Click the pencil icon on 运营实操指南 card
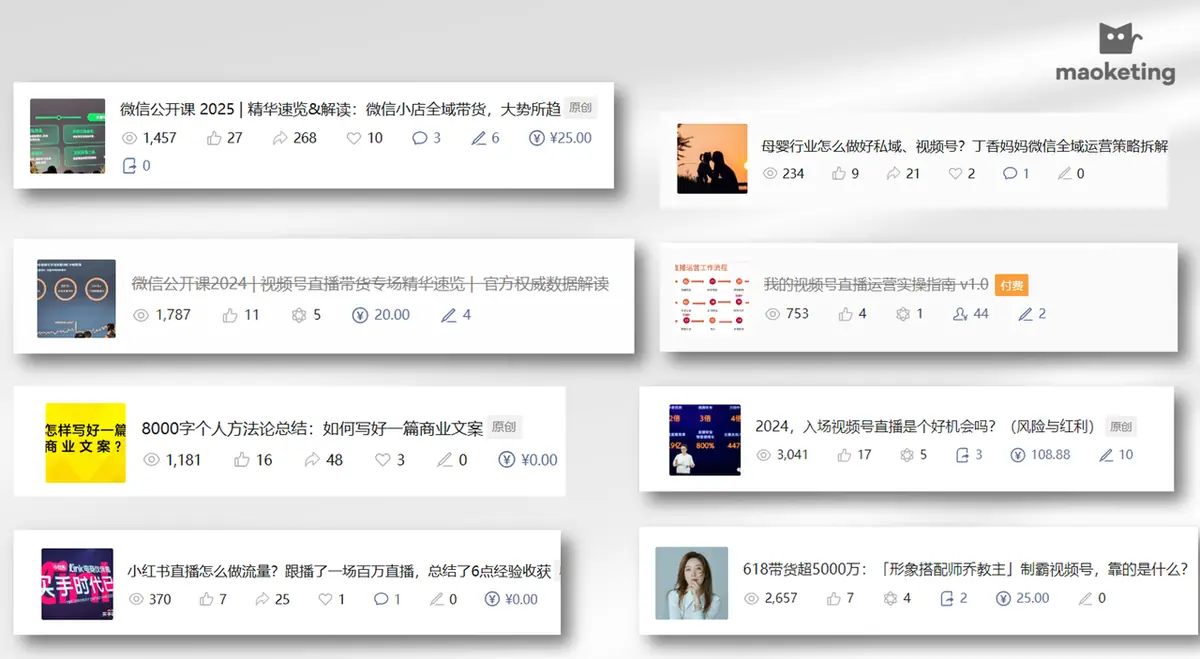This screenshot has height=659, width=1200. pos(1026,314)
